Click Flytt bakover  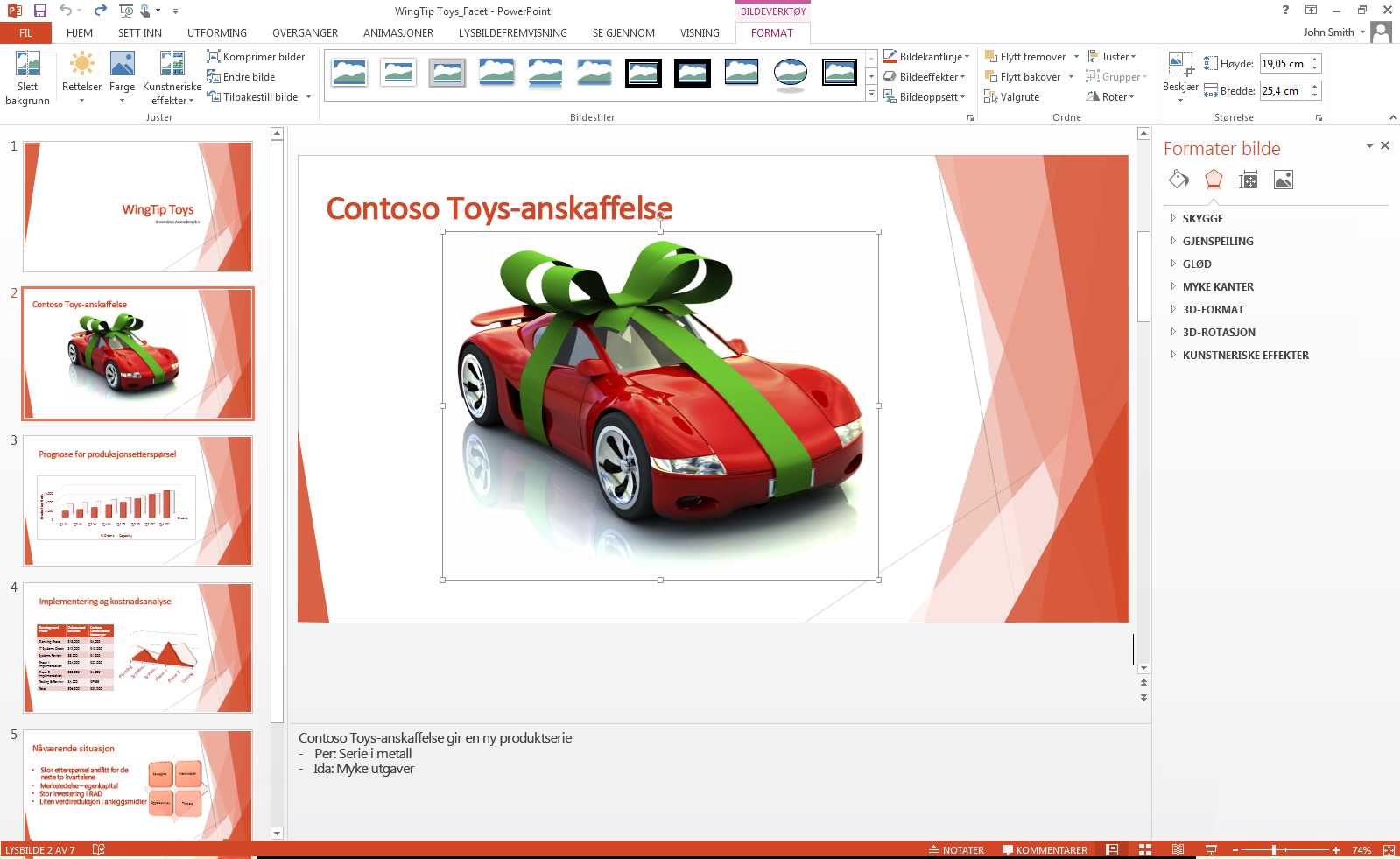pos(1023,77)
